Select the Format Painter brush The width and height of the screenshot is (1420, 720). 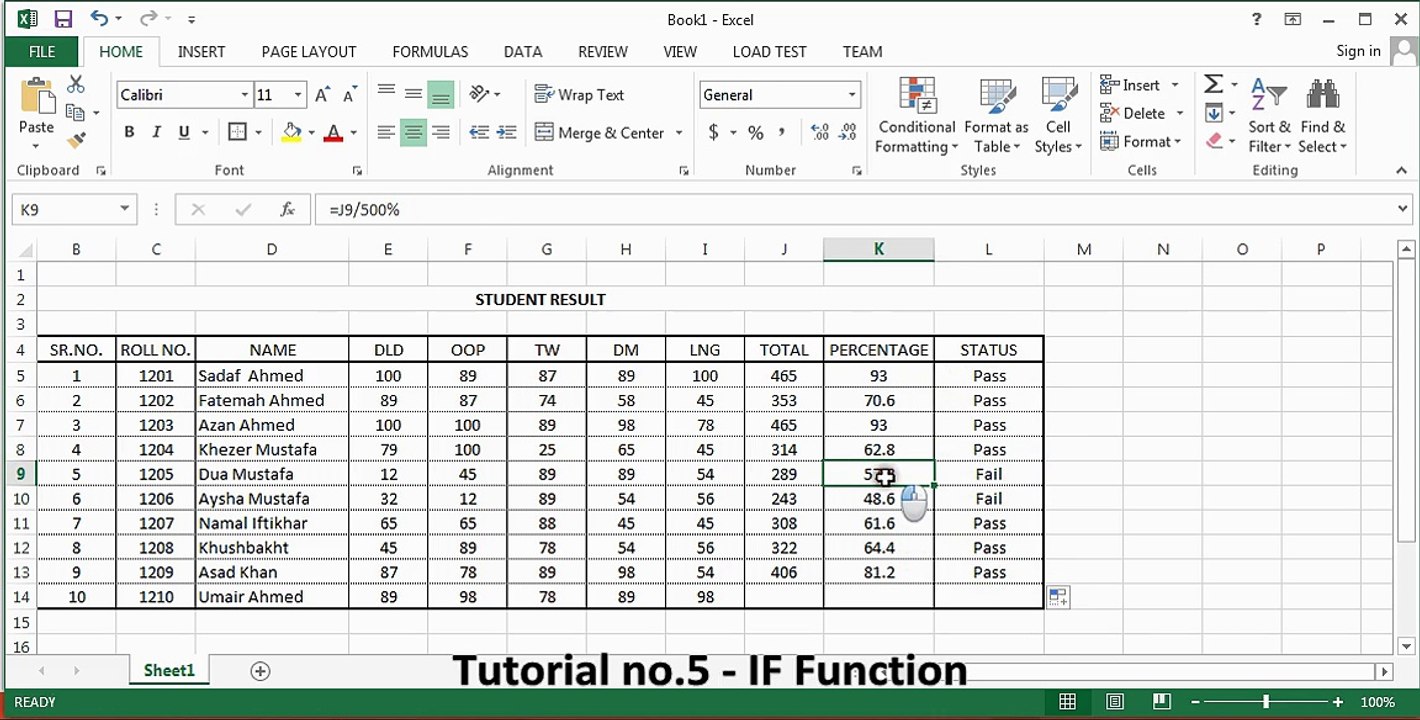tap(76, 140)
